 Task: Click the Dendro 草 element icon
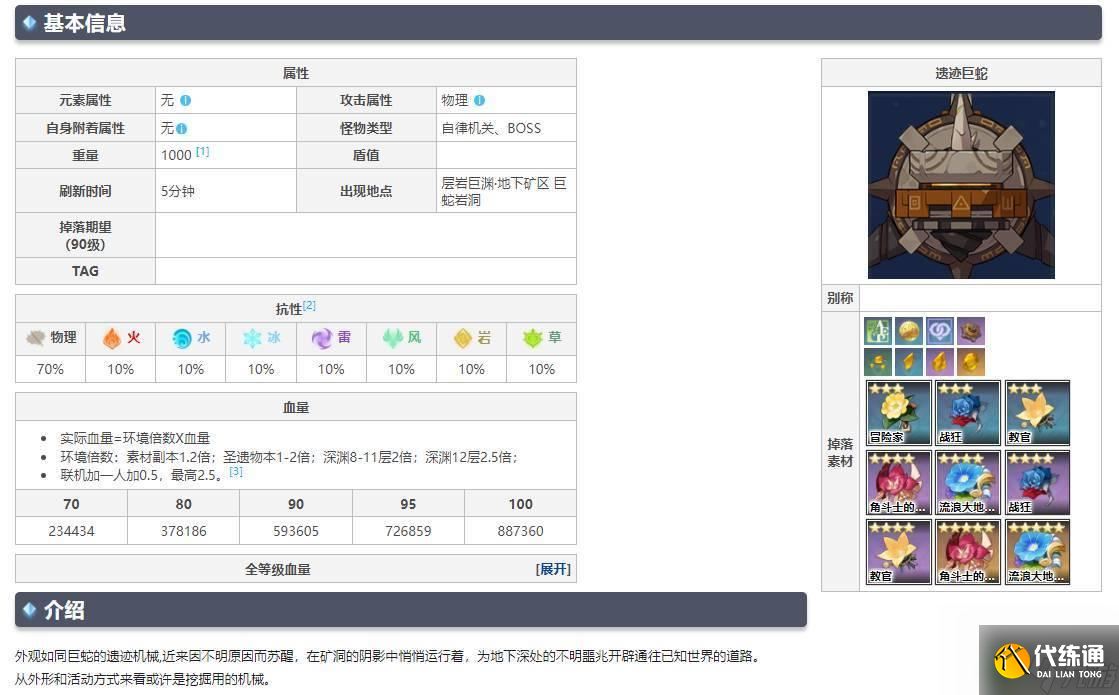tap(533, 338)
